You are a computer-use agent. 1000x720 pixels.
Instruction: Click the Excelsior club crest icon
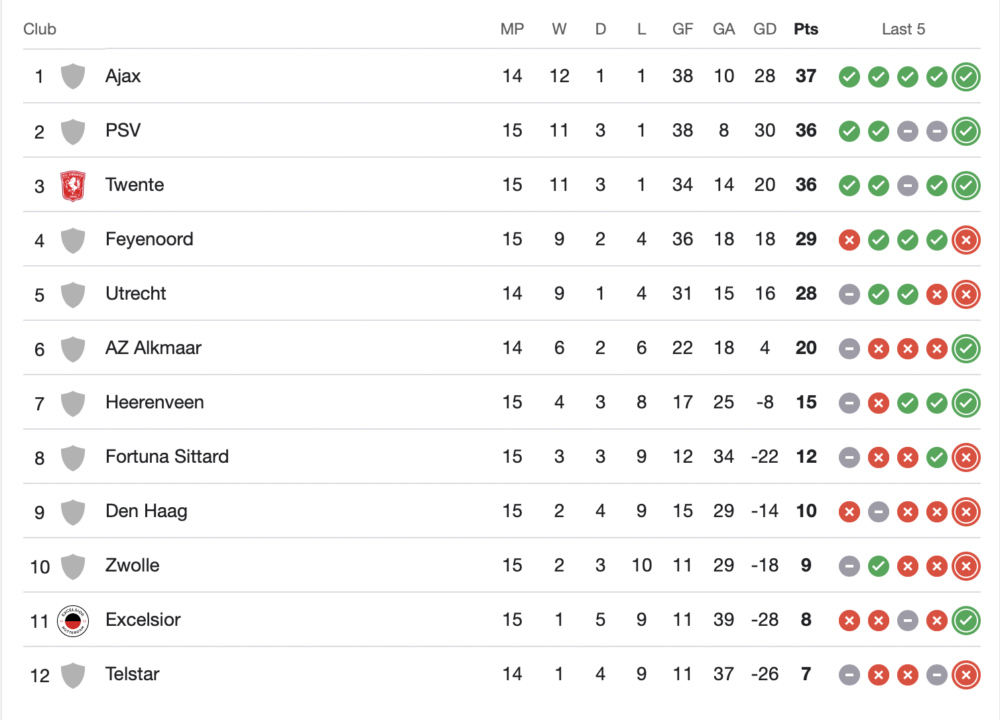tap(72, 621)
